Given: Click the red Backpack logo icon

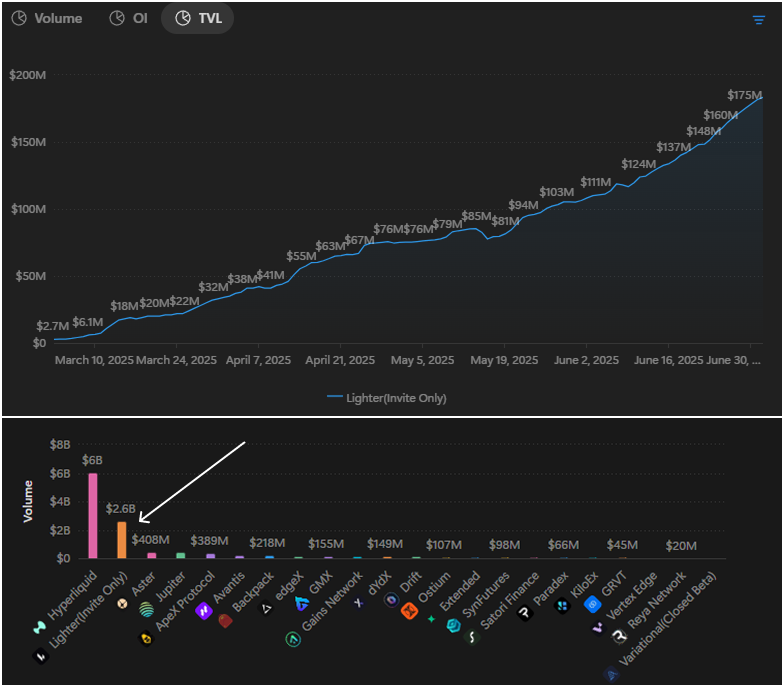Looking at the screenshot, I should point(226,620).
